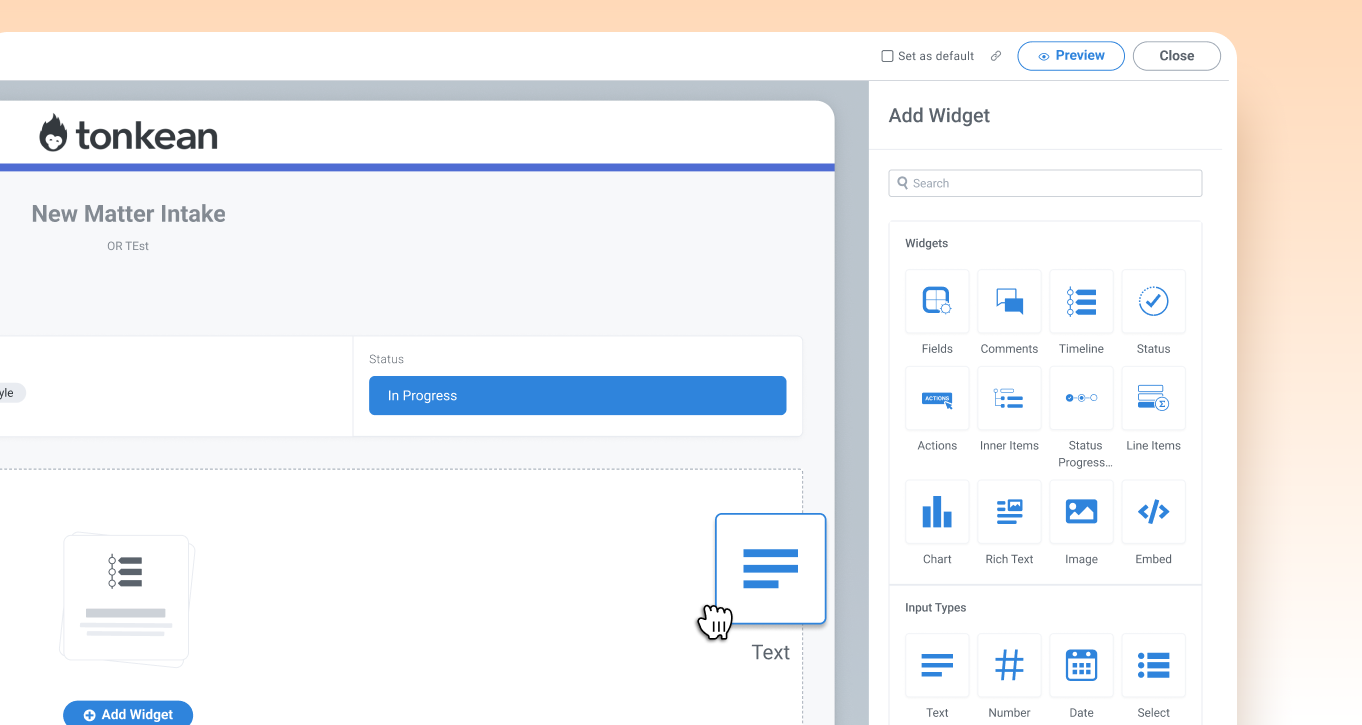Choose the Timeline widget
Image resolution: width=1362 pixels, height=725 pixels.
pyautogui.click(x=1081, y=301)
